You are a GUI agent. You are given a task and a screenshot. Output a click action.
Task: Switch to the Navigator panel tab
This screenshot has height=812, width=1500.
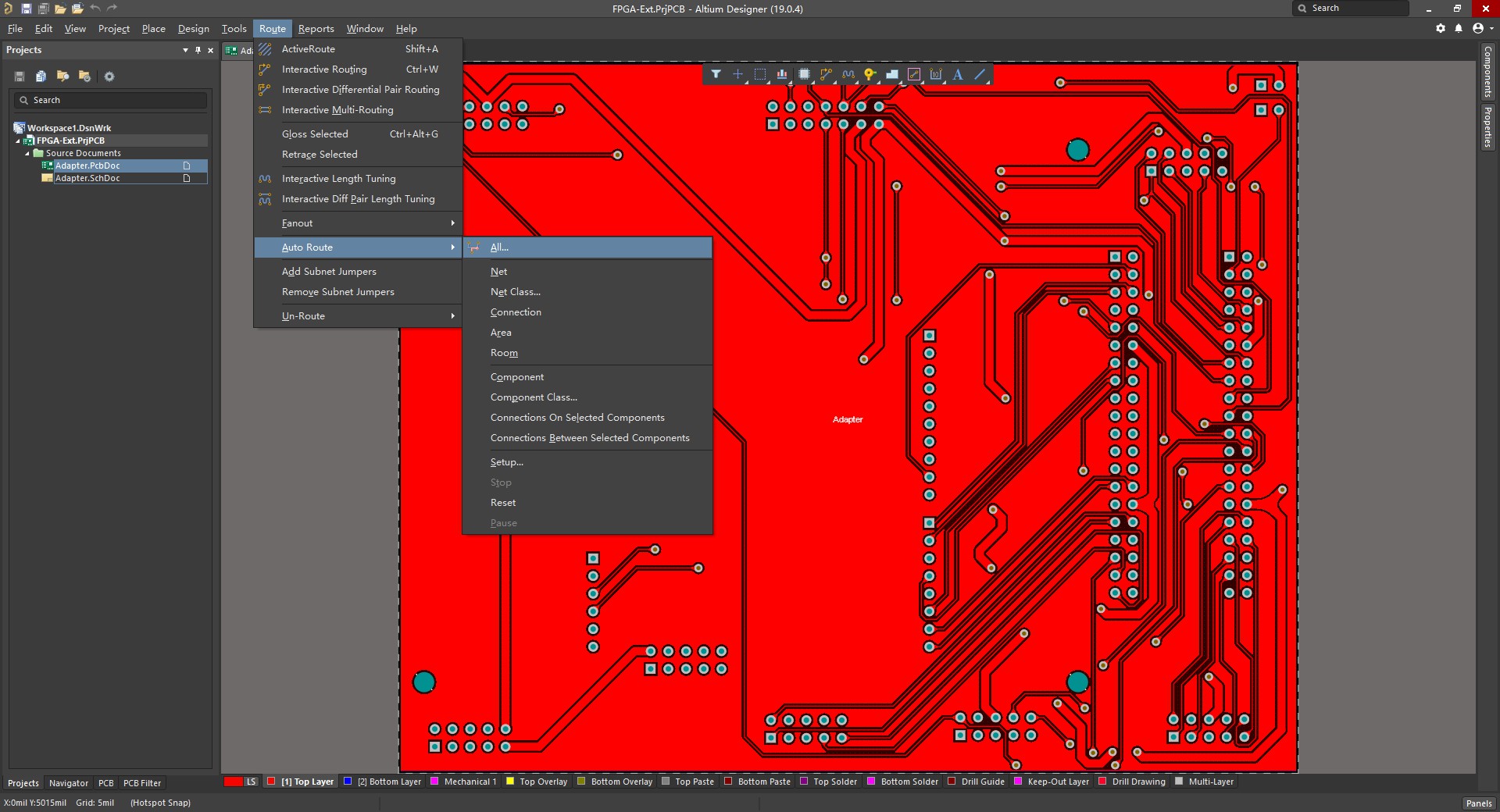coord(69,783)
